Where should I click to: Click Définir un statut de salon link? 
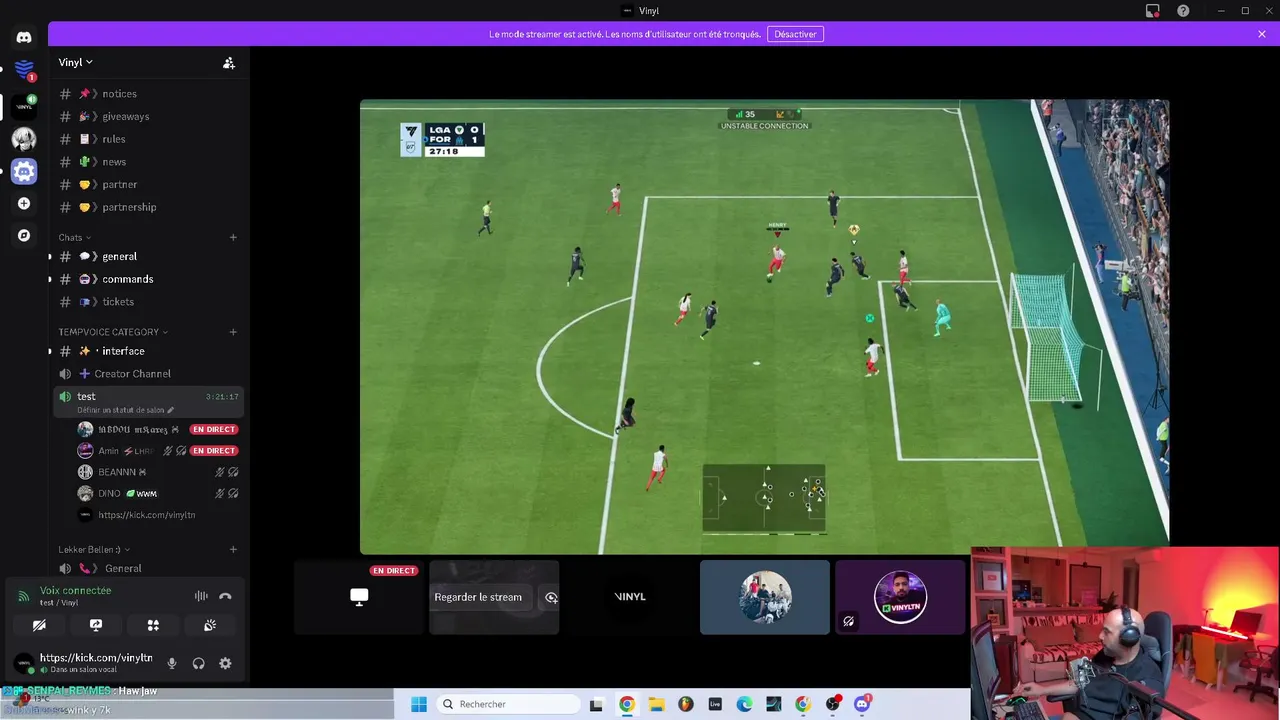(121, 410)
